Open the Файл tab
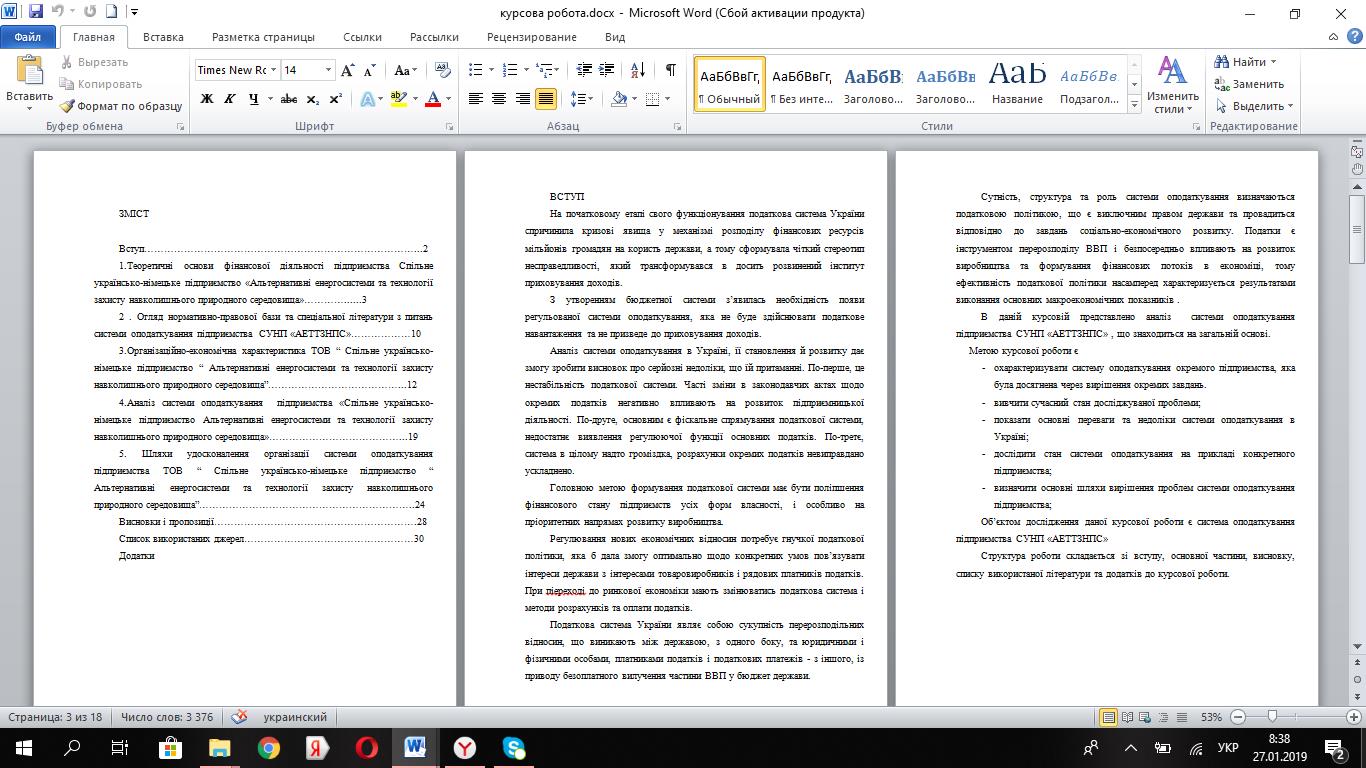The image size is (1366, 768). [x=28, y=37]
